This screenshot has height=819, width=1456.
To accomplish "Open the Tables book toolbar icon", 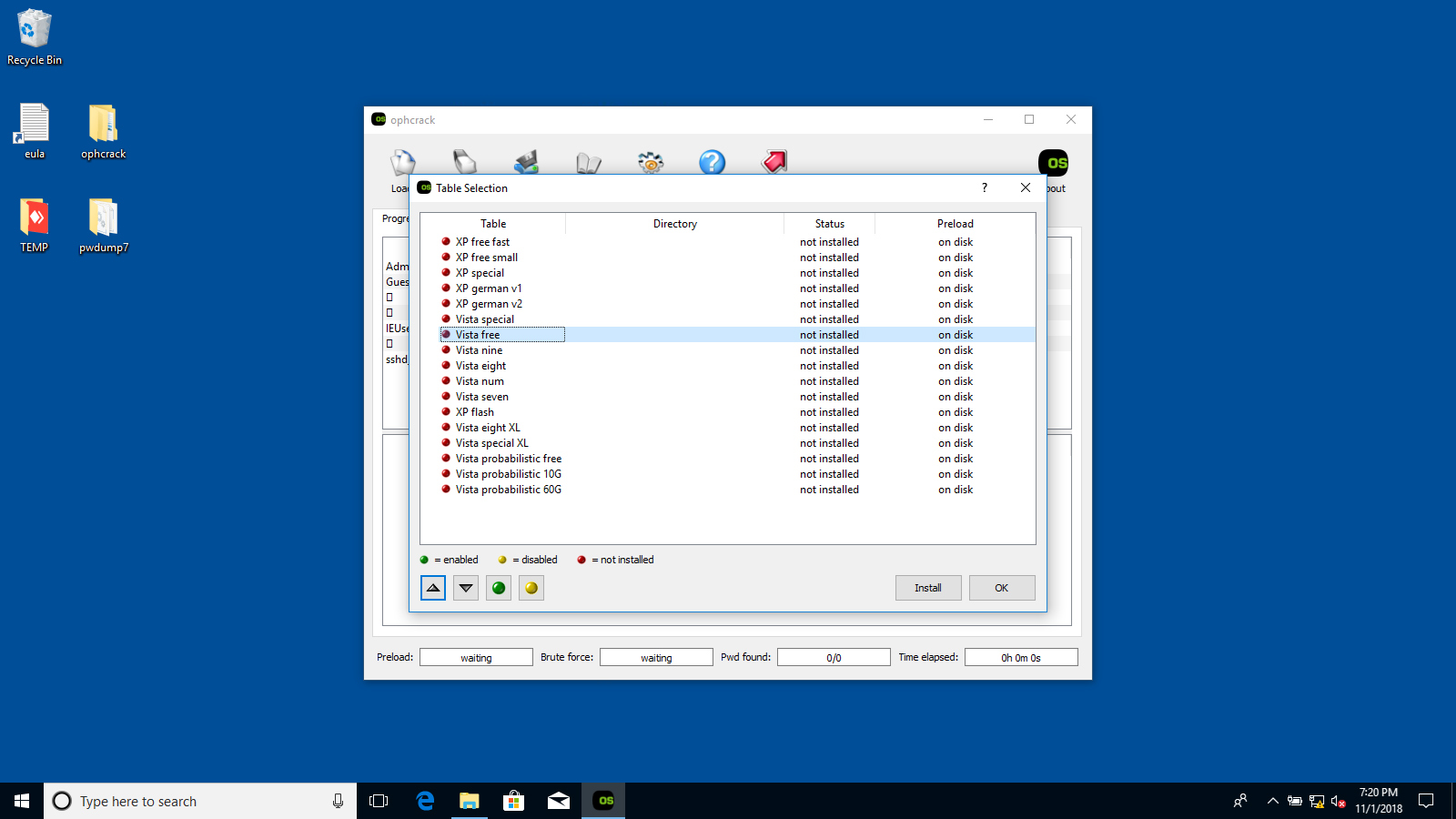I will (x=588, y=163).
